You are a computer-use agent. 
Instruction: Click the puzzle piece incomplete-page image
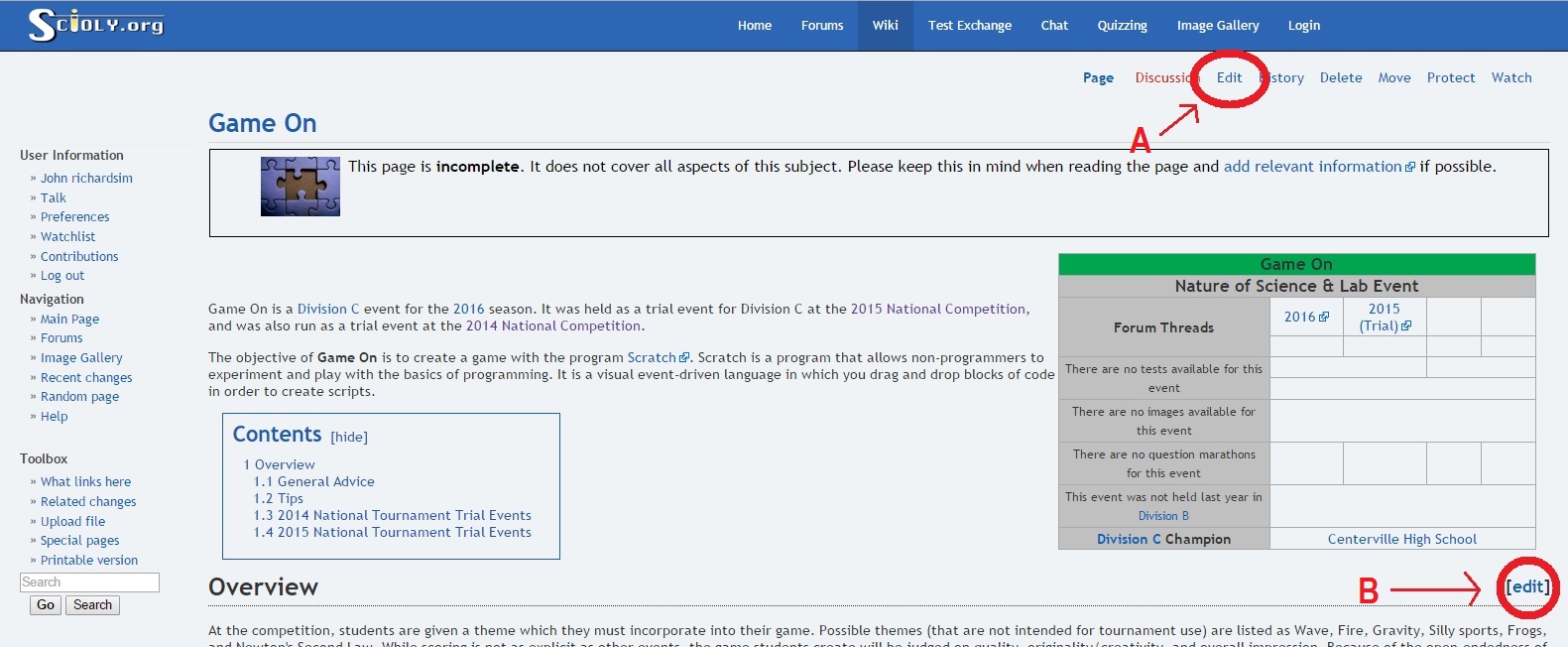pos(300,187)
